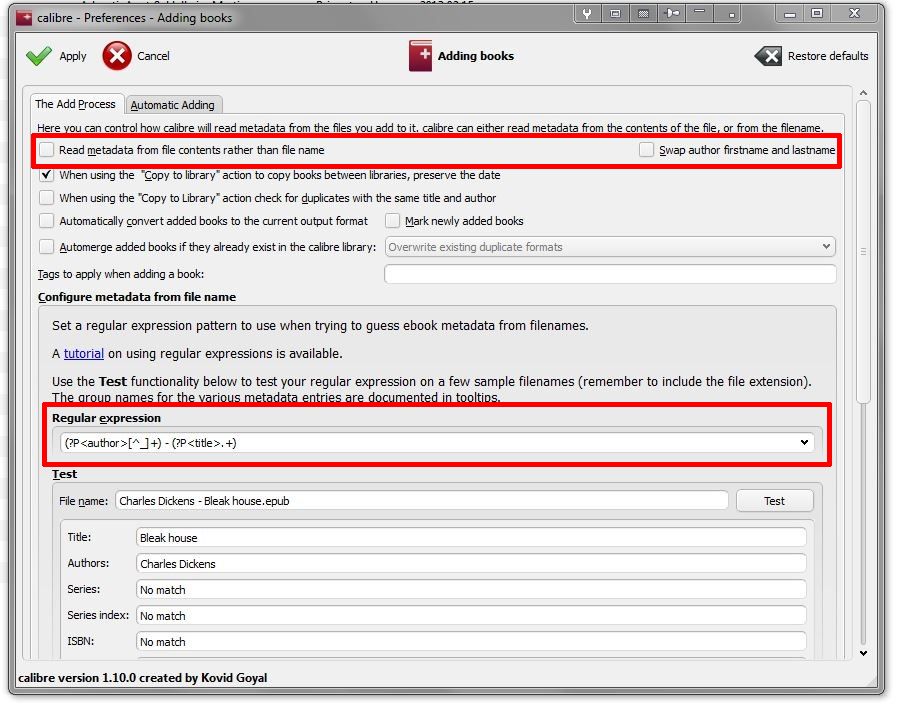Click the Restore defaults arrow icon
The height and width of the screenshot is (705, 898).
click(x=768, y=56)
